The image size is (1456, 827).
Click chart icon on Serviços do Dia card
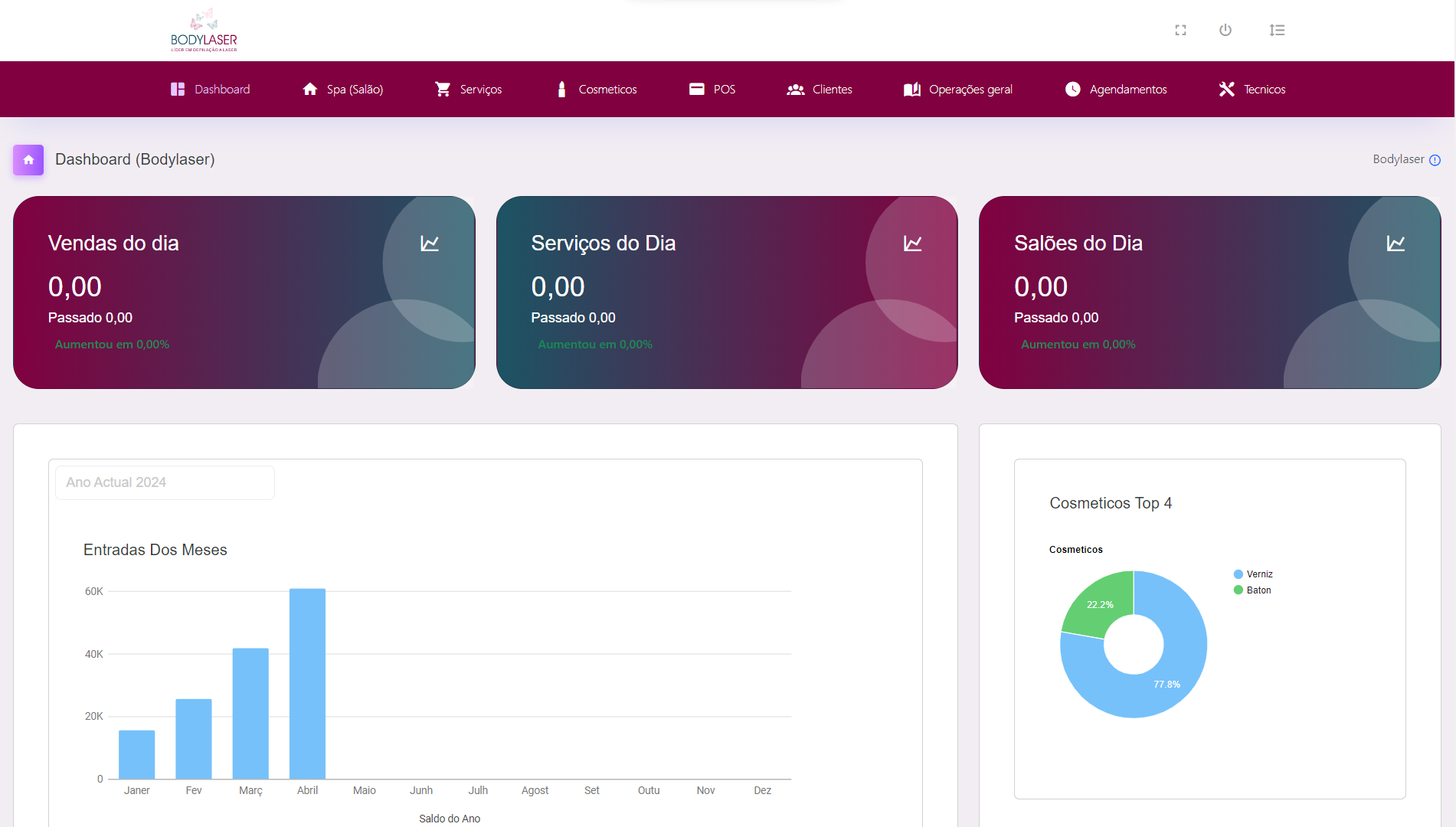click(913, 244)
